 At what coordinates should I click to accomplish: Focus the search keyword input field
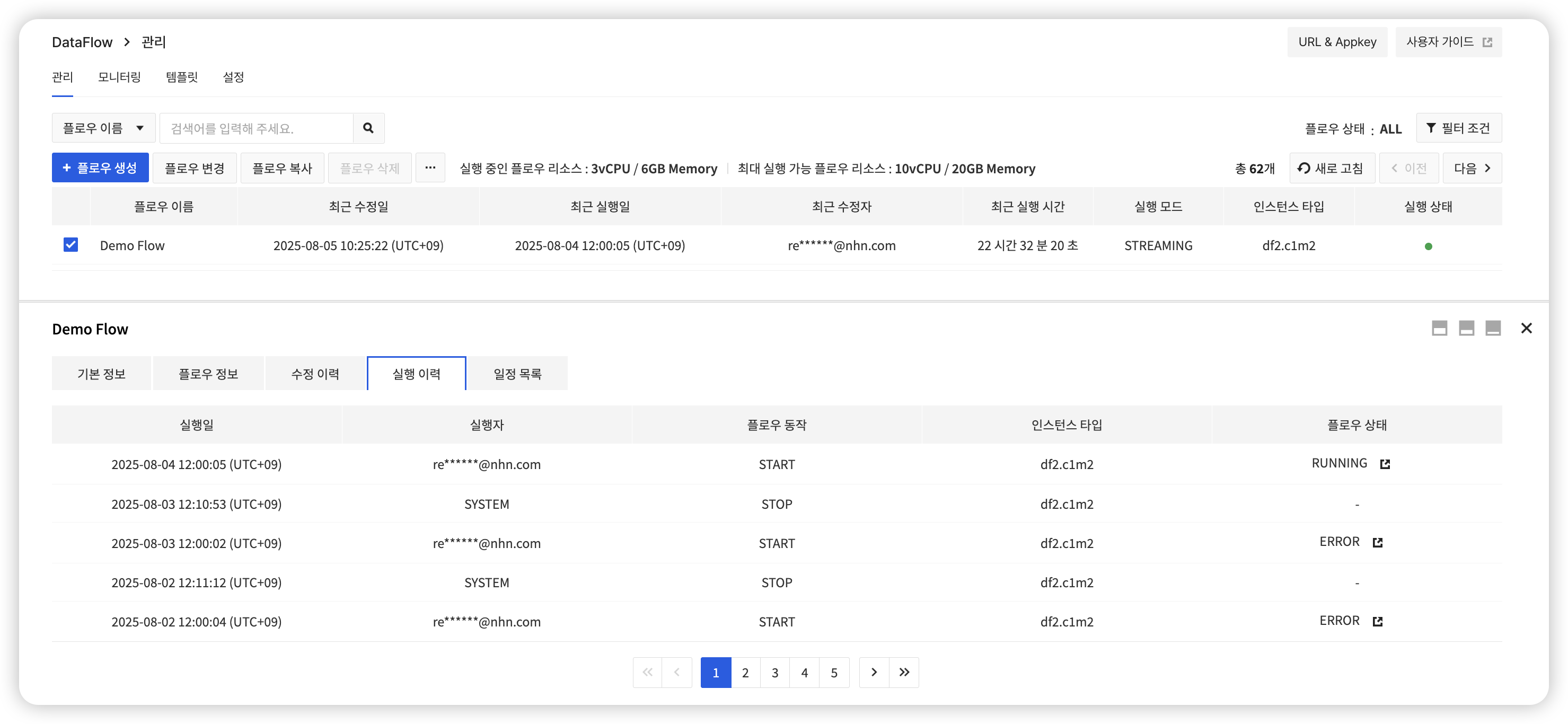point(256,128)
